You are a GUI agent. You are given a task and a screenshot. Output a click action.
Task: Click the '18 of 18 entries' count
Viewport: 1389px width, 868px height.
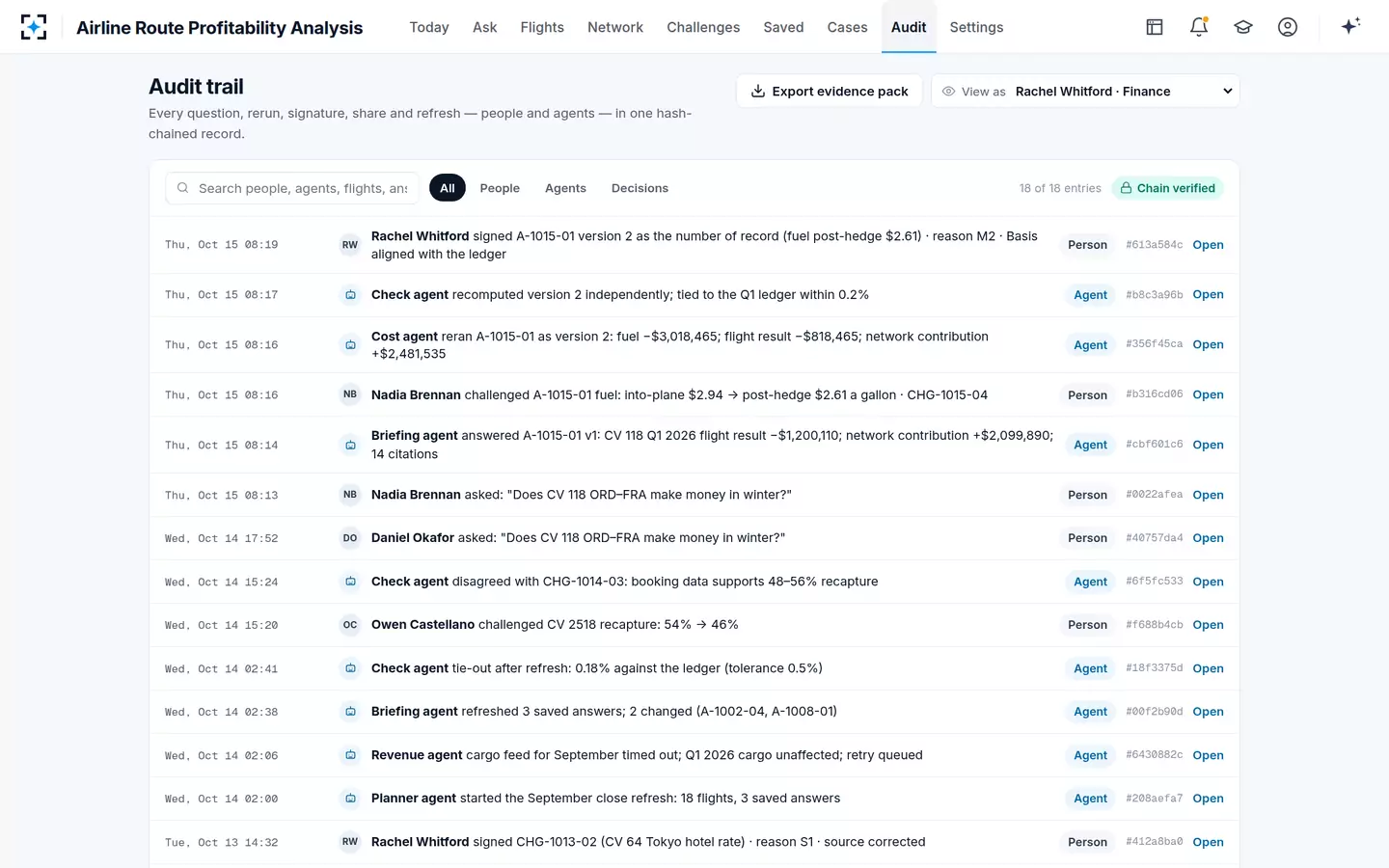(x=1060, y=188)
